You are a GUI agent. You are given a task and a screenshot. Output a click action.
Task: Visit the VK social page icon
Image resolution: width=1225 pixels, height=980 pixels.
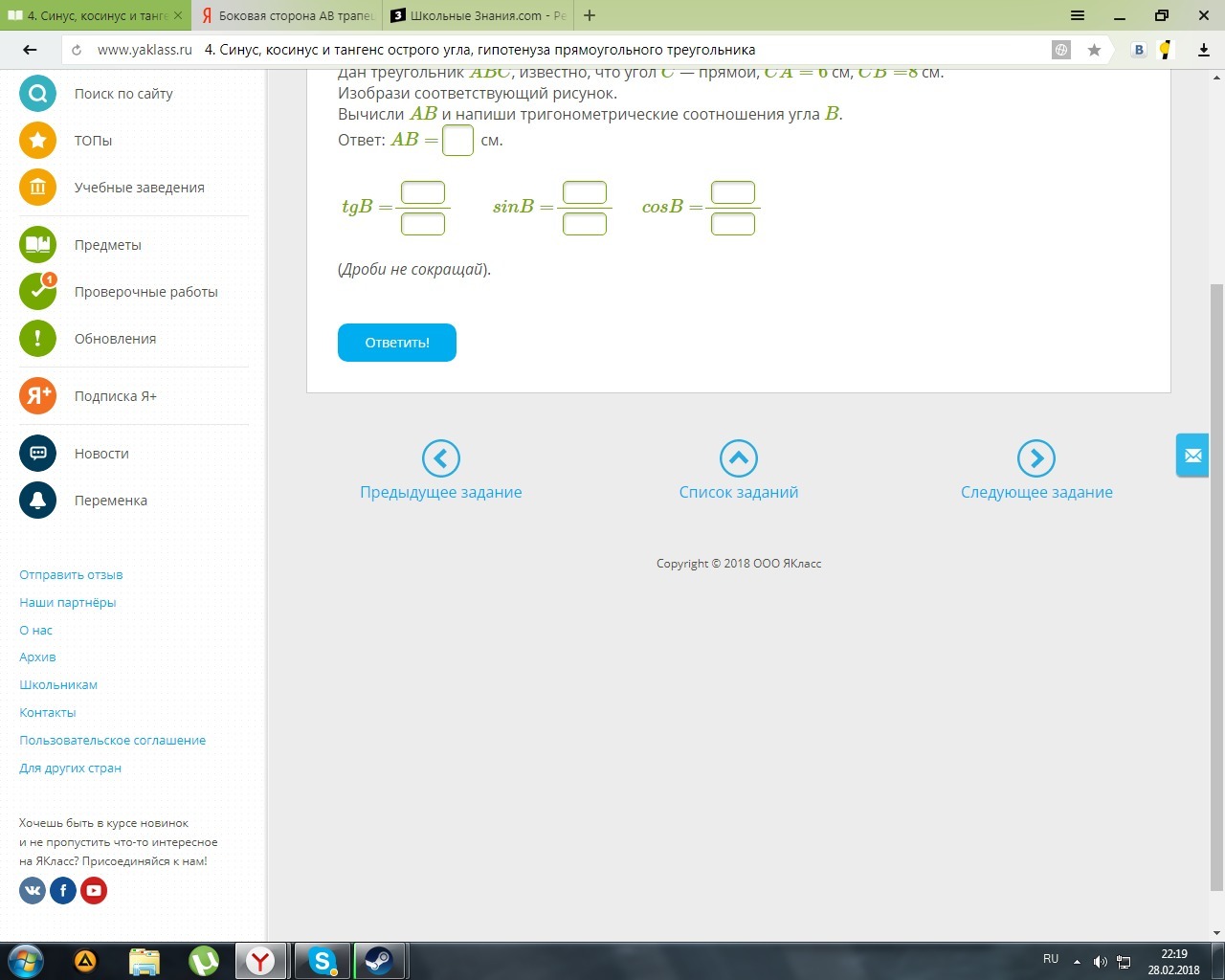pos(33,891)
